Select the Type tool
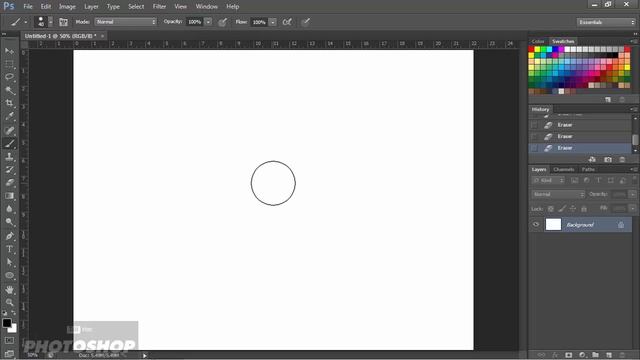640x360 pixels. coord(9,249)
